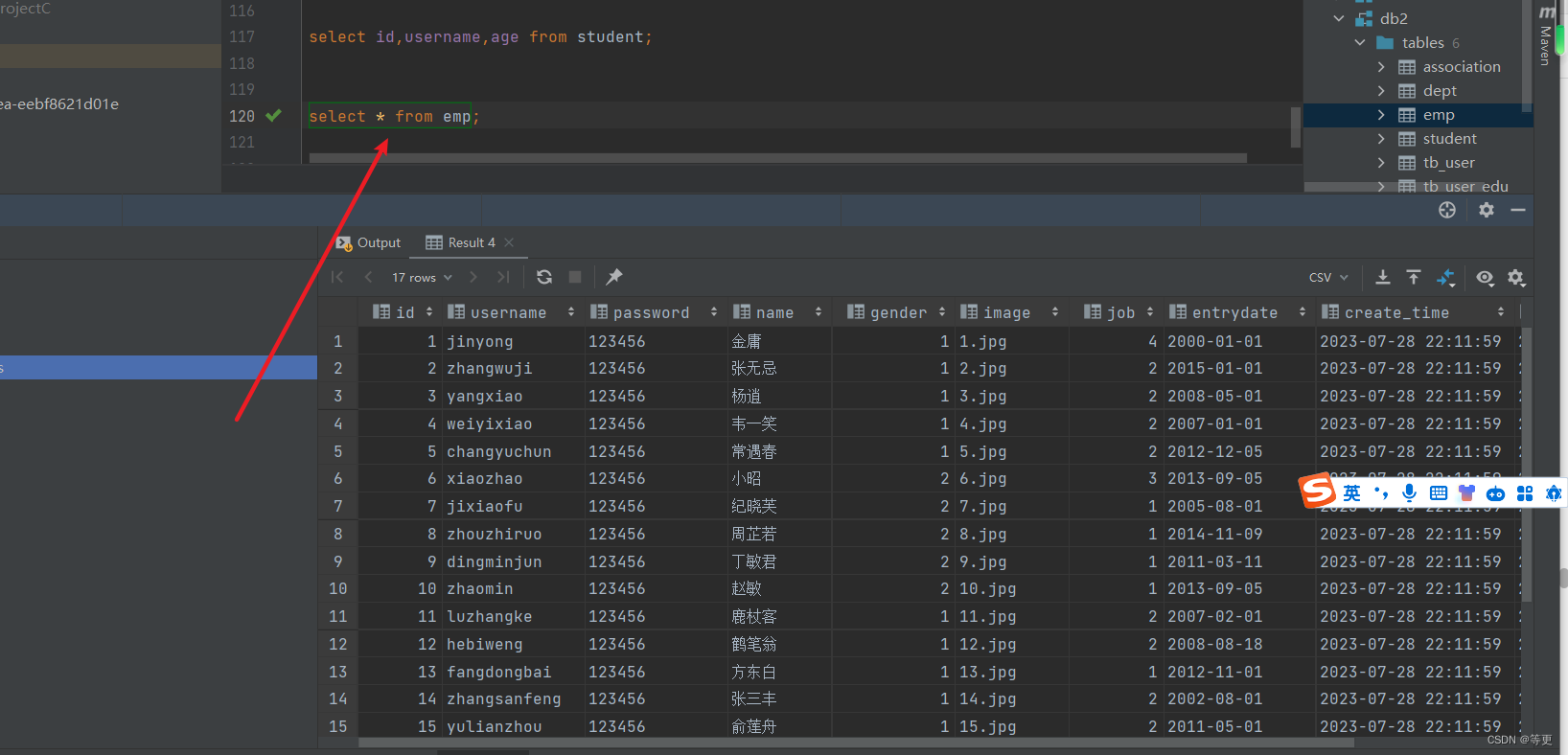Image resolution: width=1568 pixels, height=755 pixels.
Task: Toggle Sogou English/Chinese mode
Action: pyautogui.click(x=1351, y=493)
